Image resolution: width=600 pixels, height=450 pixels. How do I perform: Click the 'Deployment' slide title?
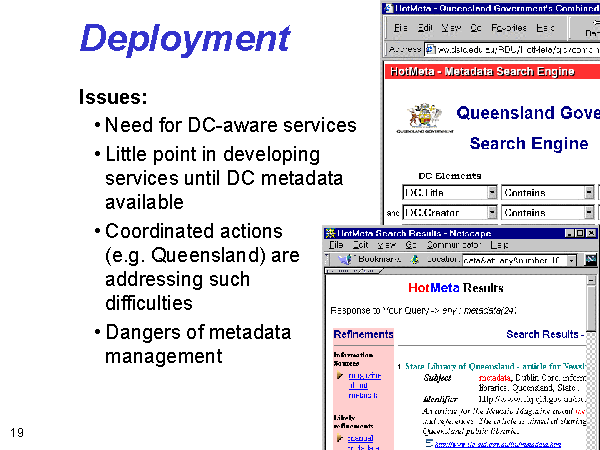(184, 38)
